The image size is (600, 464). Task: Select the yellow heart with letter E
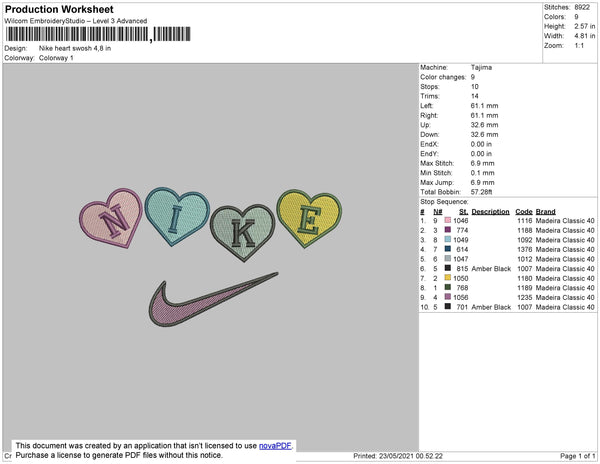[309, 218]
